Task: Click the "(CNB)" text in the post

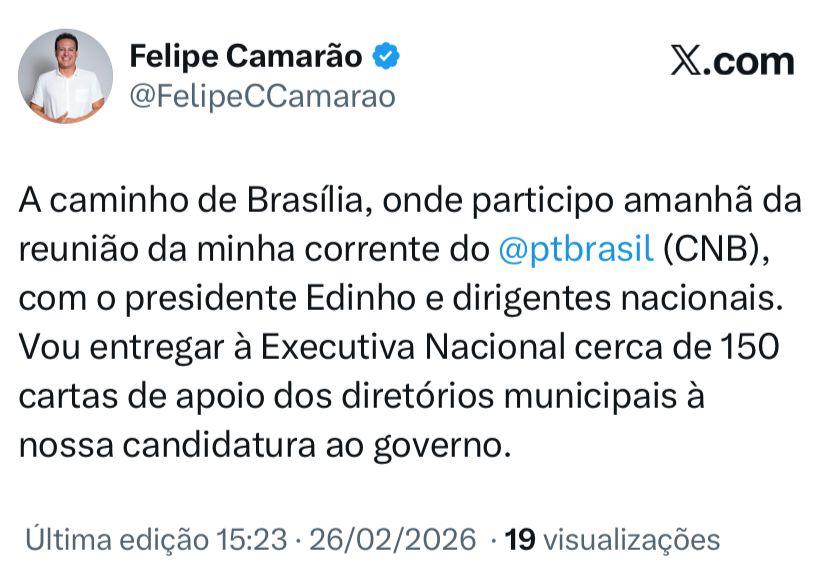Action: click(716, 248)
